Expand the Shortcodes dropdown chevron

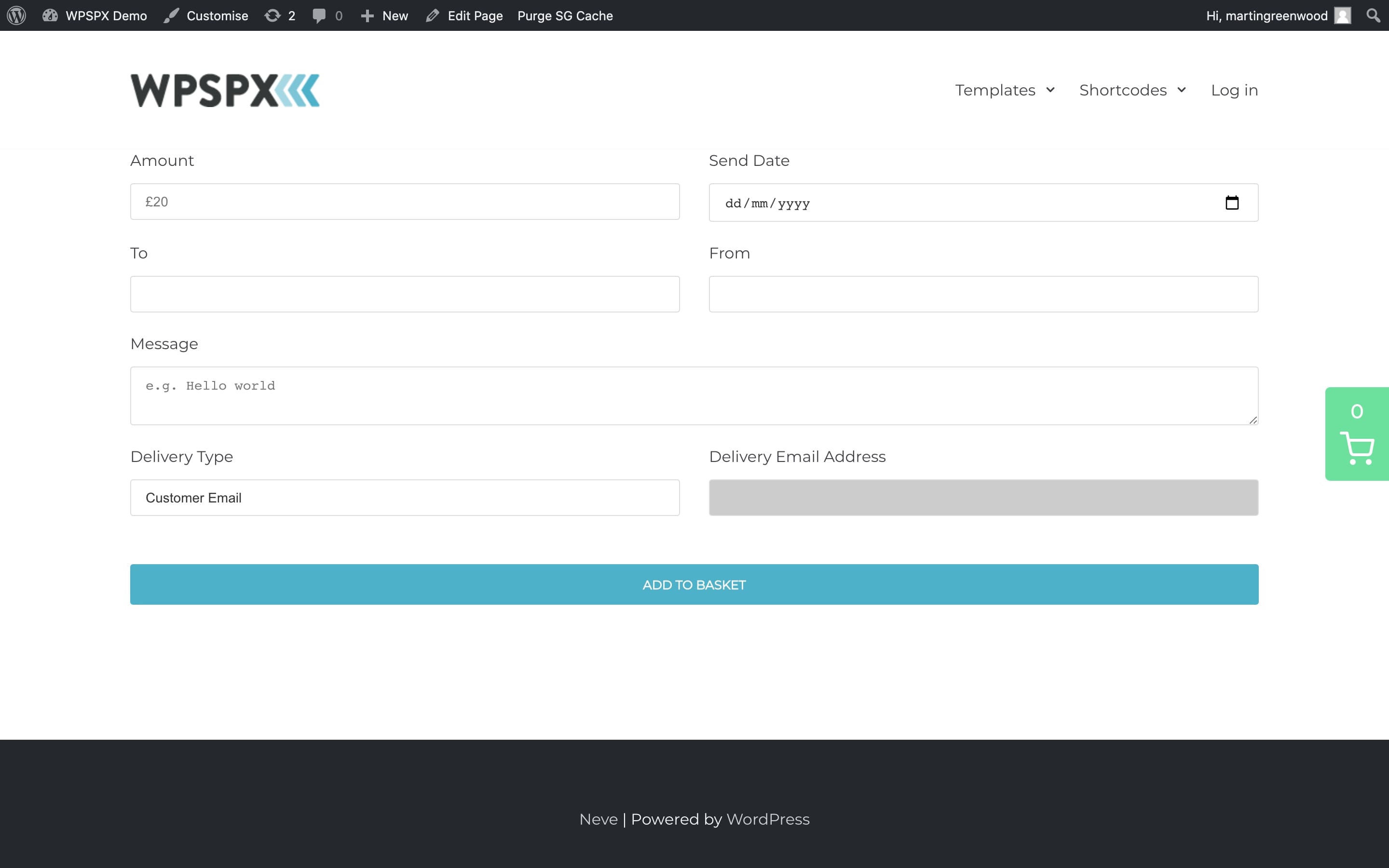[1182, 90]
